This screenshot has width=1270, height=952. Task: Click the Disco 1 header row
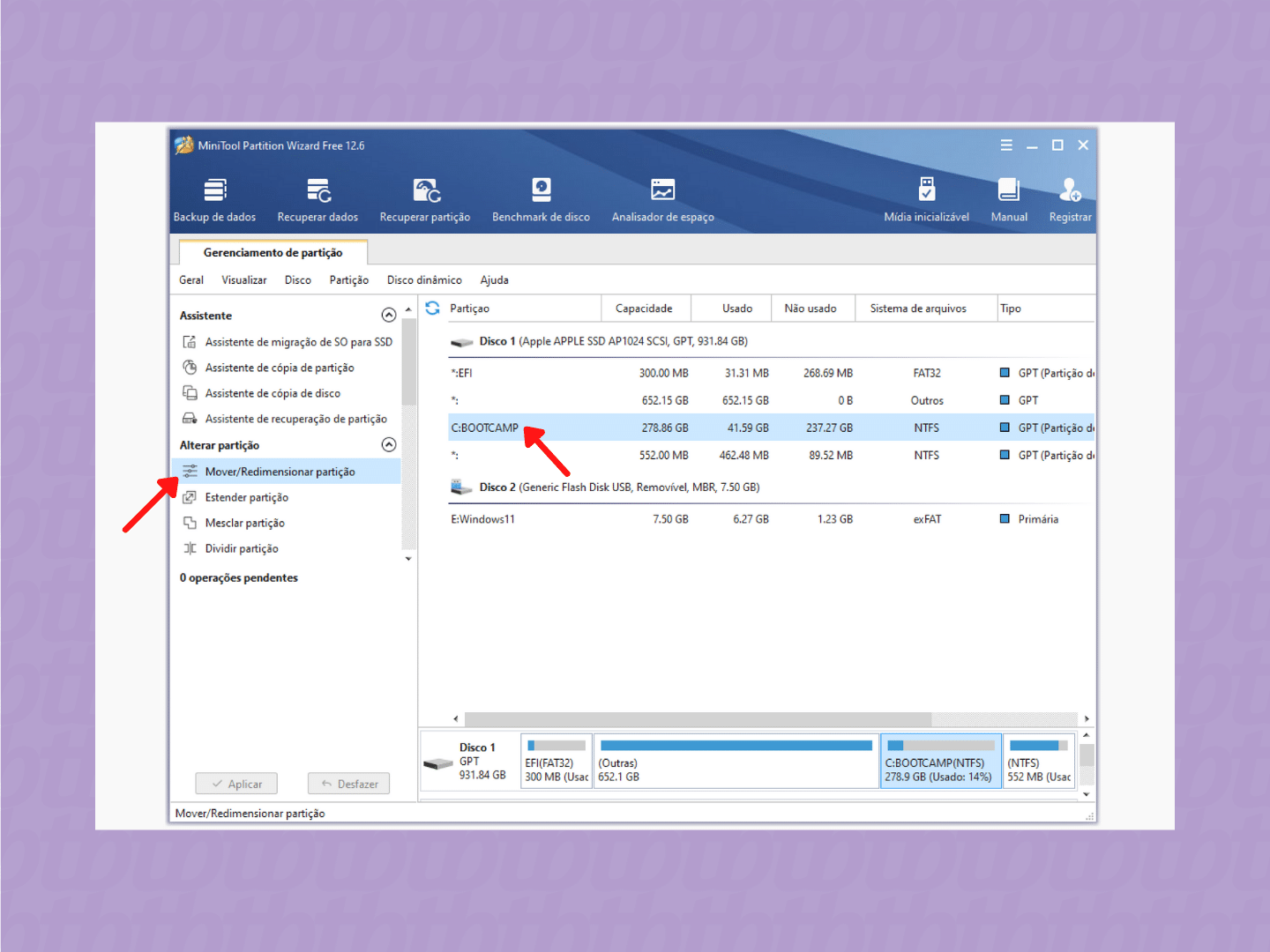tap(772, 341)
